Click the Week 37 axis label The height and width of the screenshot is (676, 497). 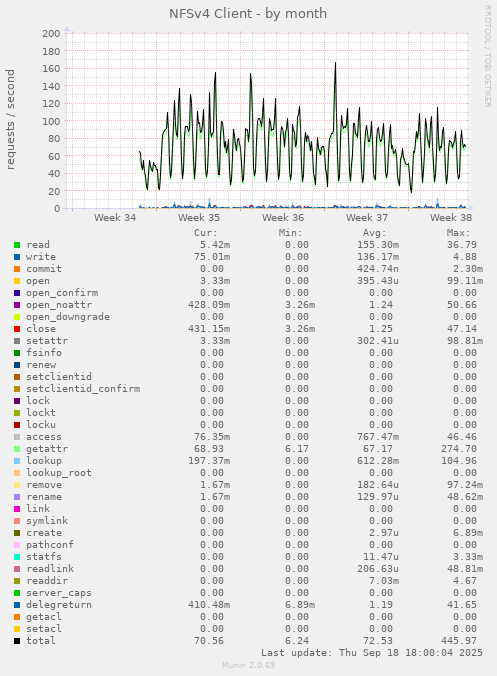[367, 218]
